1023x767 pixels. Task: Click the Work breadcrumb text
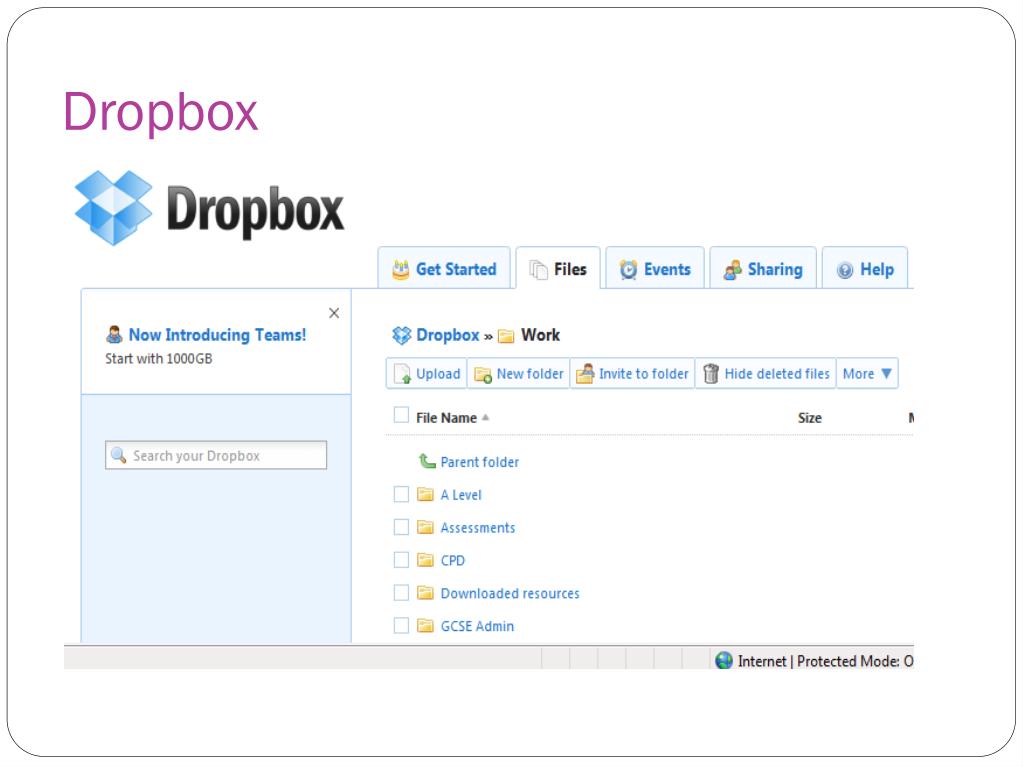(x=540, y=335)
